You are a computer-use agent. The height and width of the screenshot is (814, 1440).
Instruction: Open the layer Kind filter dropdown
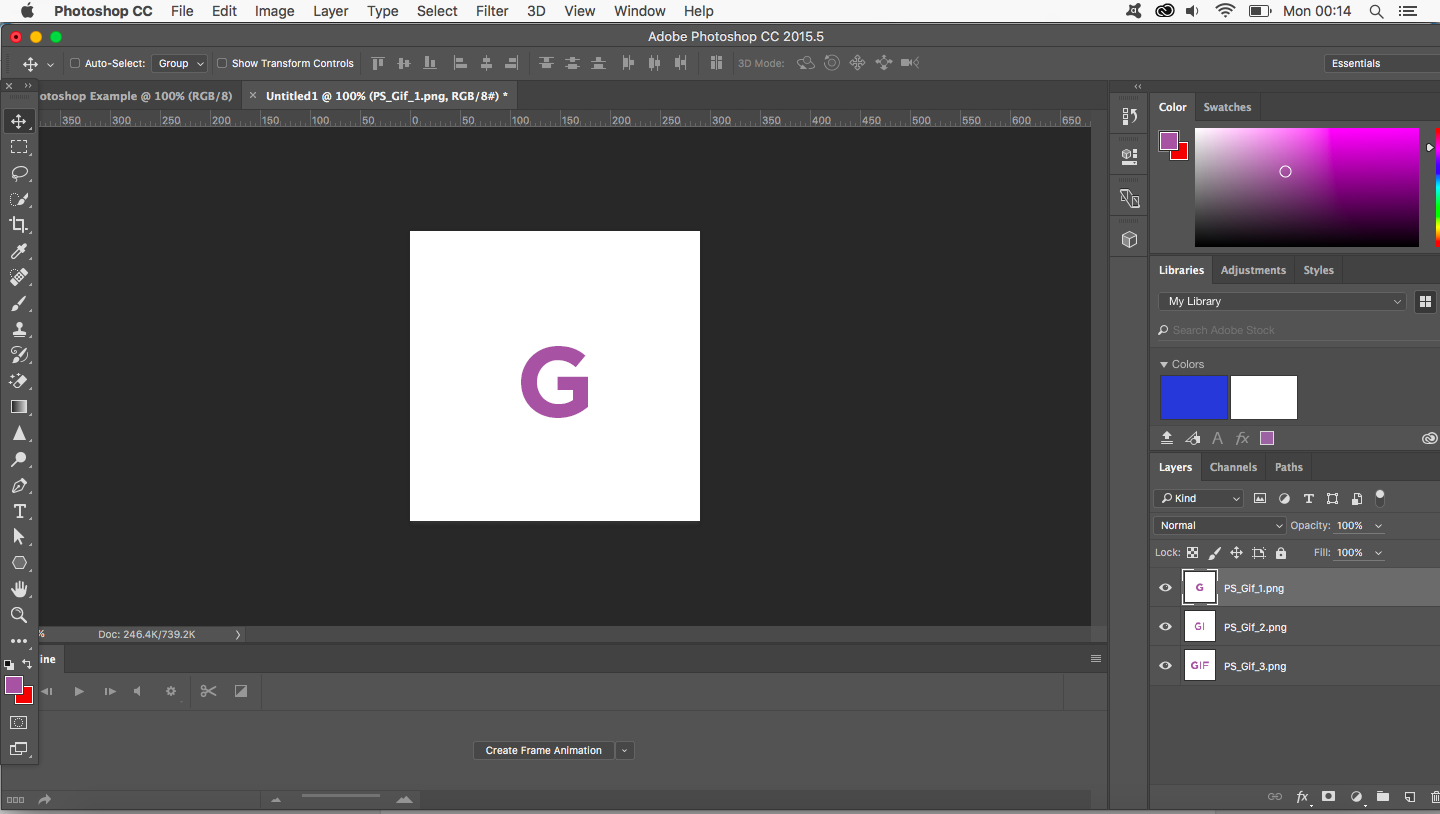tap(1199, 498)
